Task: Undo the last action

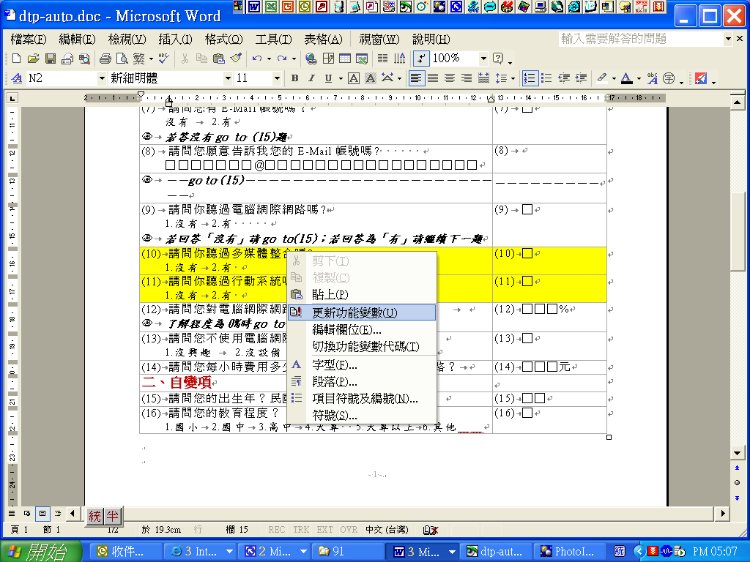Action: click(257, 58)
